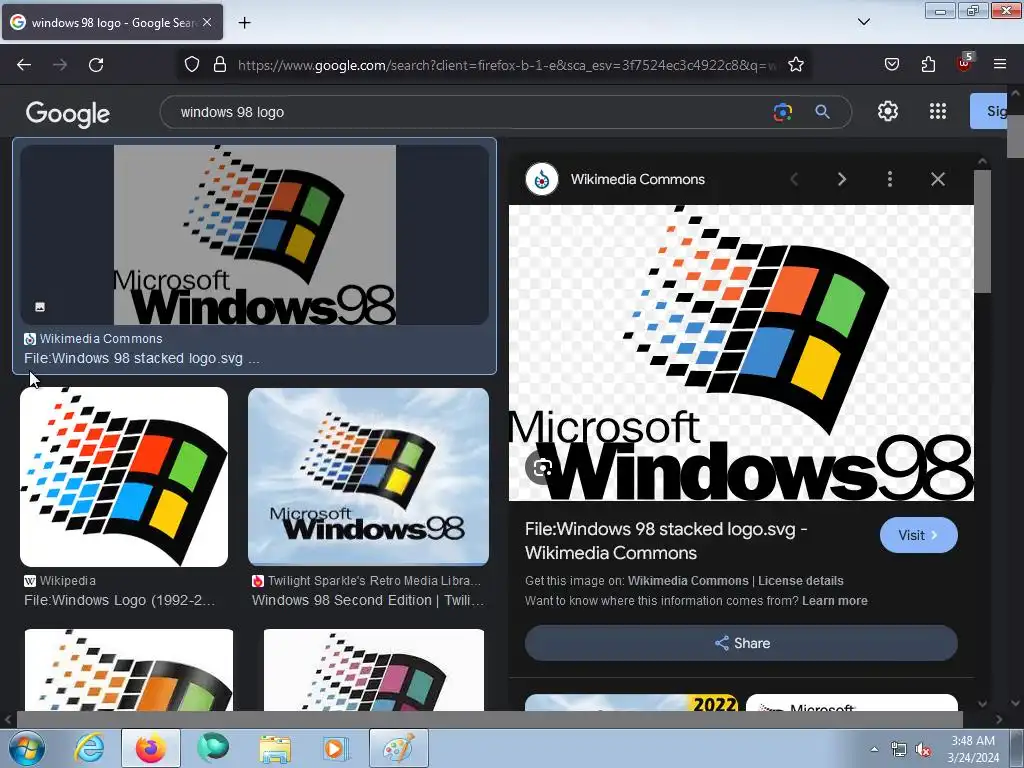Screen dimensions: 1024x768
Task: Search by image with Google Lens
Action: point(782,112)
